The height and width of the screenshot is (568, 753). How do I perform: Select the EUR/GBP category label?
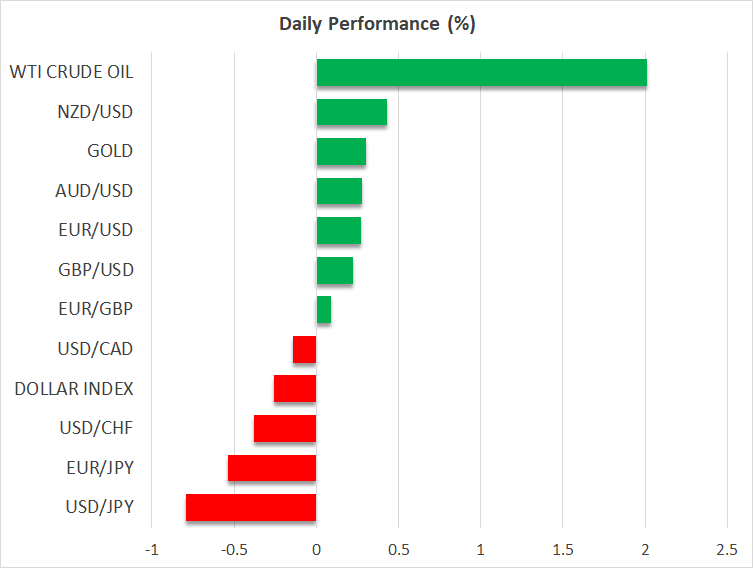(96, 310)
